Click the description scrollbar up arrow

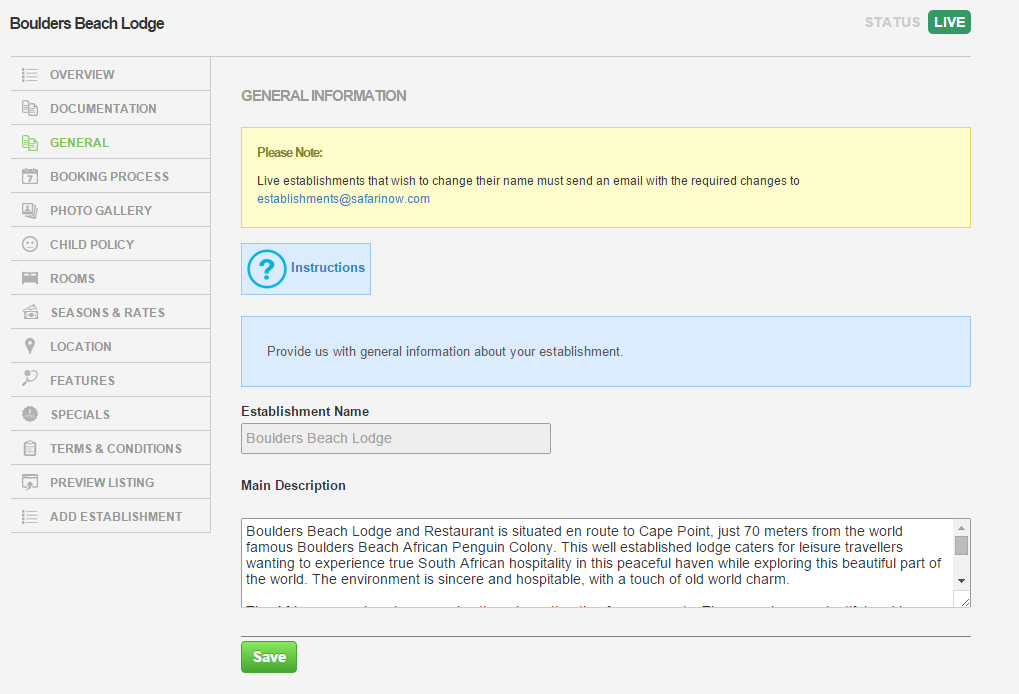(x=961, y=528)
